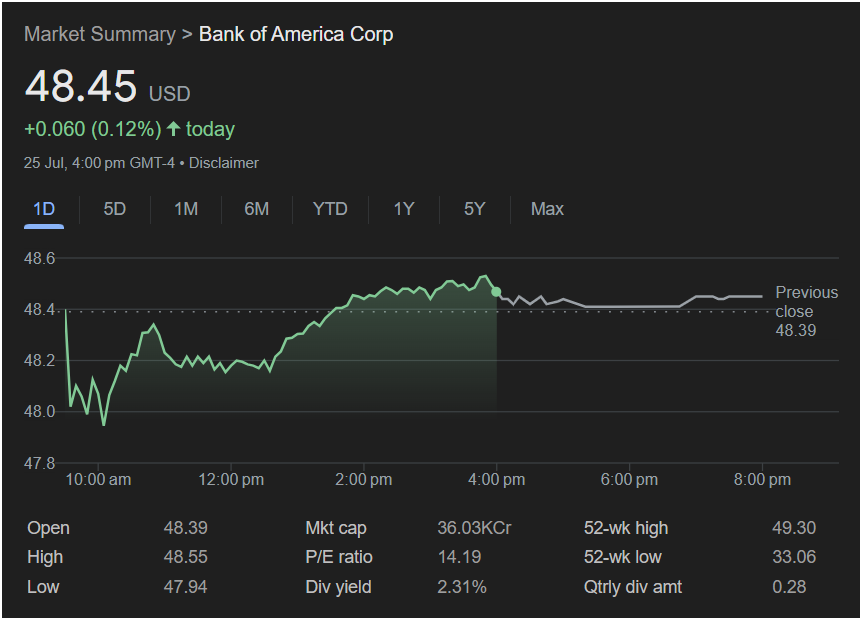Image resolution: width=862 pixels, height=620 pixels.
Task: Click the Previous close 48.39 label
Action: tap(806, 311)
